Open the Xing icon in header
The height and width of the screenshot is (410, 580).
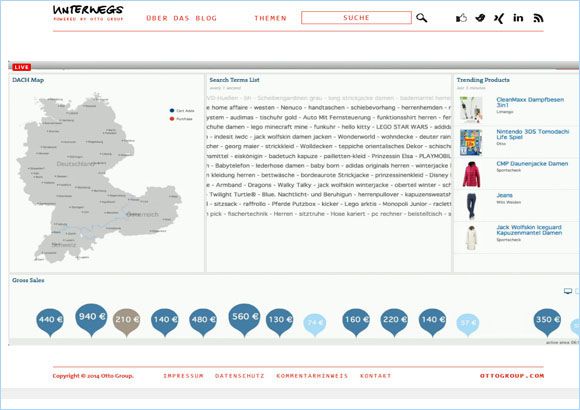click(x=499, y=18)
